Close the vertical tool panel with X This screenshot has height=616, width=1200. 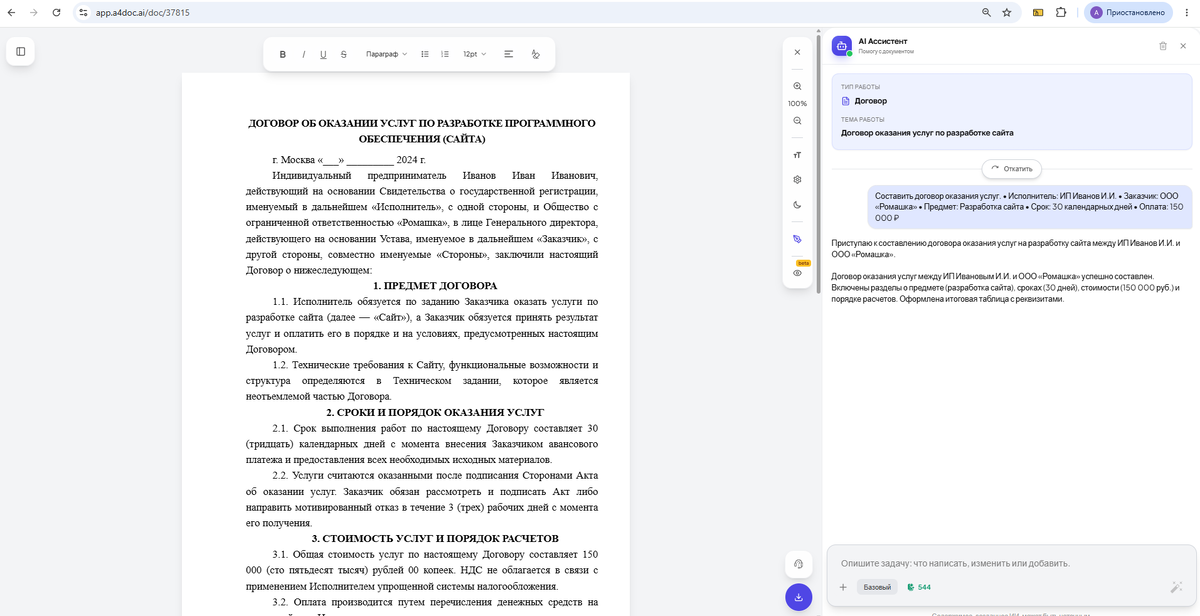[x=797, y=52]
